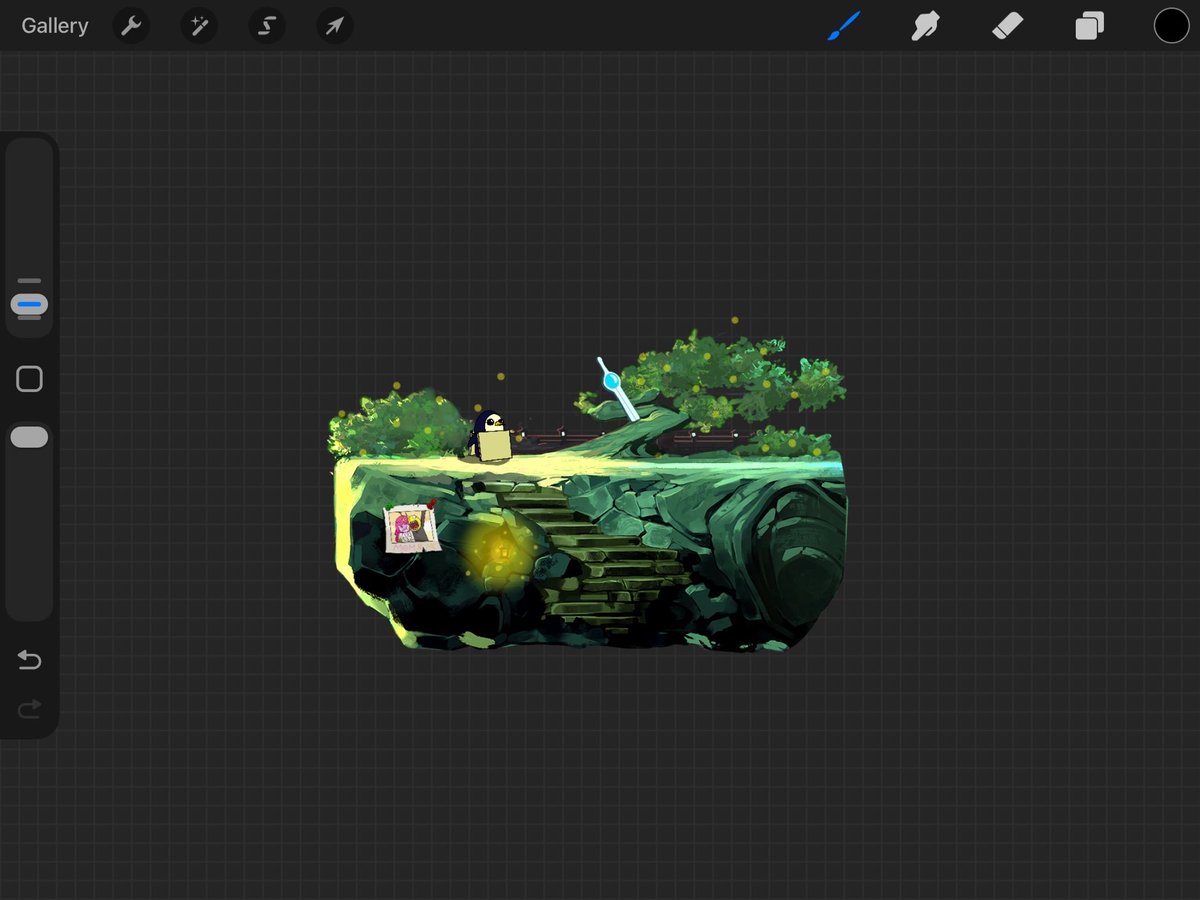Select the Smudge tool
1200x900 pixels.
pyautogui.click(x=926, y=26)
